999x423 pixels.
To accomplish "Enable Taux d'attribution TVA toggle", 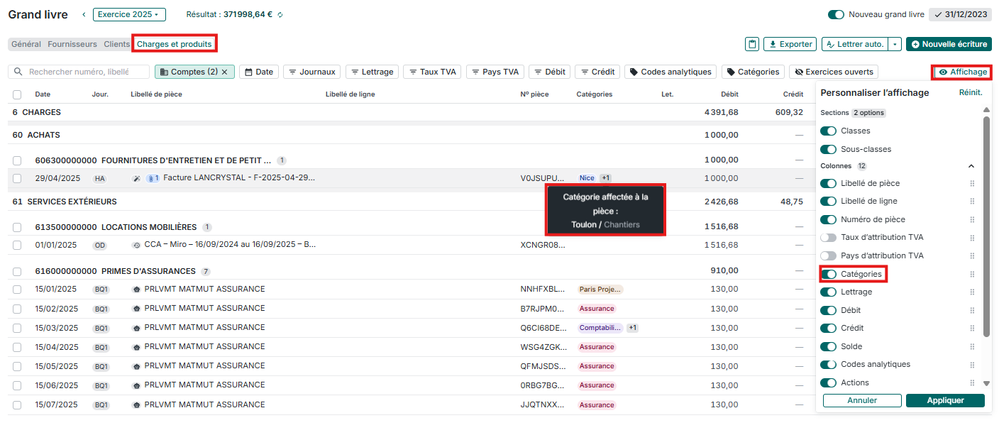I will 828,238.
